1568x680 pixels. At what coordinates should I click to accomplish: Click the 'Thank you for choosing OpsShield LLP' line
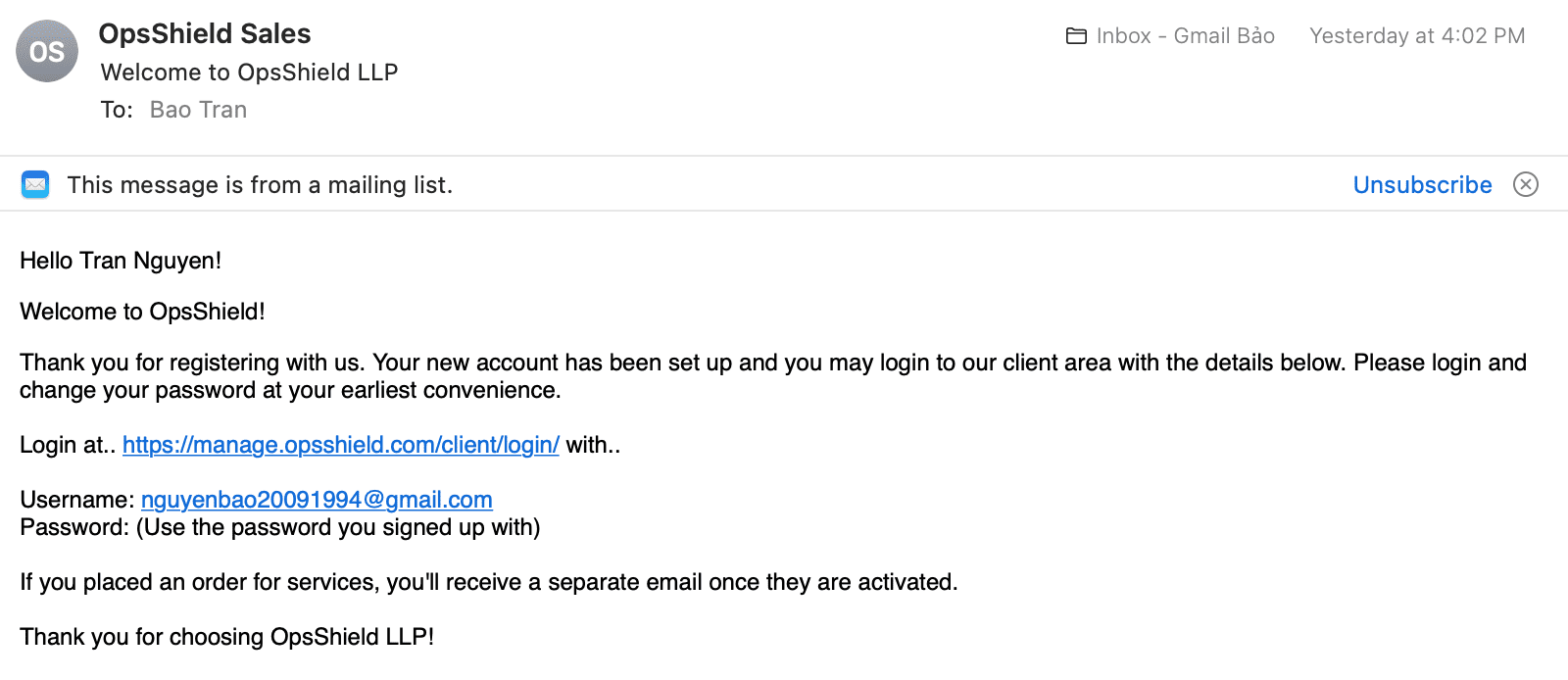(226, 637)
